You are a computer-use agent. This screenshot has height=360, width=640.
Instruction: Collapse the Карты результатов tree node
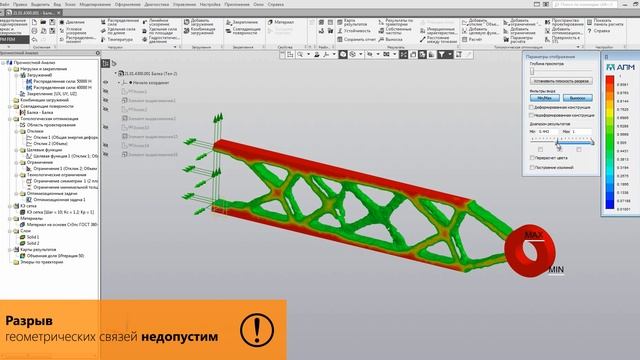10,249
